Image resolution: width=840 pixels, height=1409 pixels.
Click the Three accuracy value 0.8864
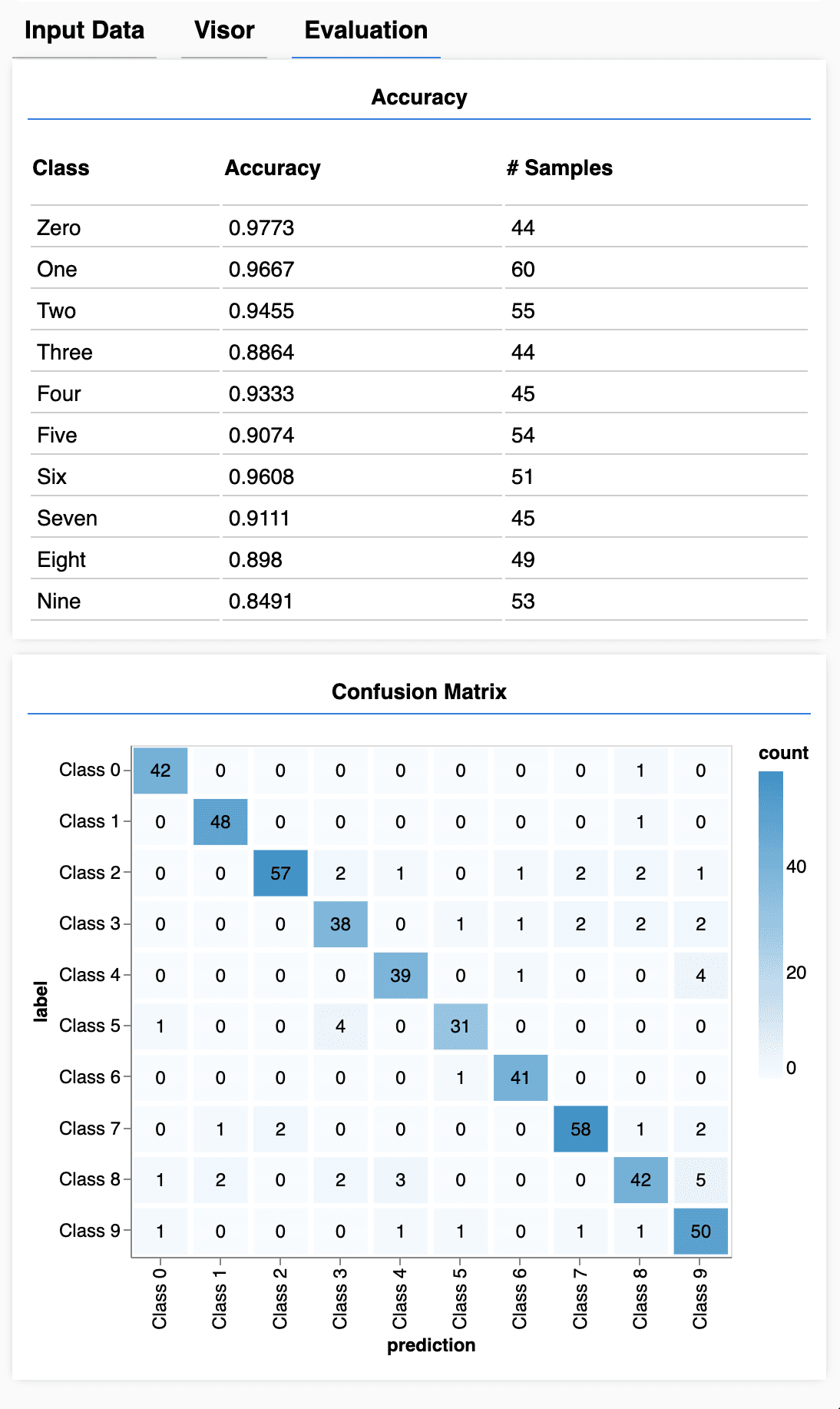(x=261, y=353)
